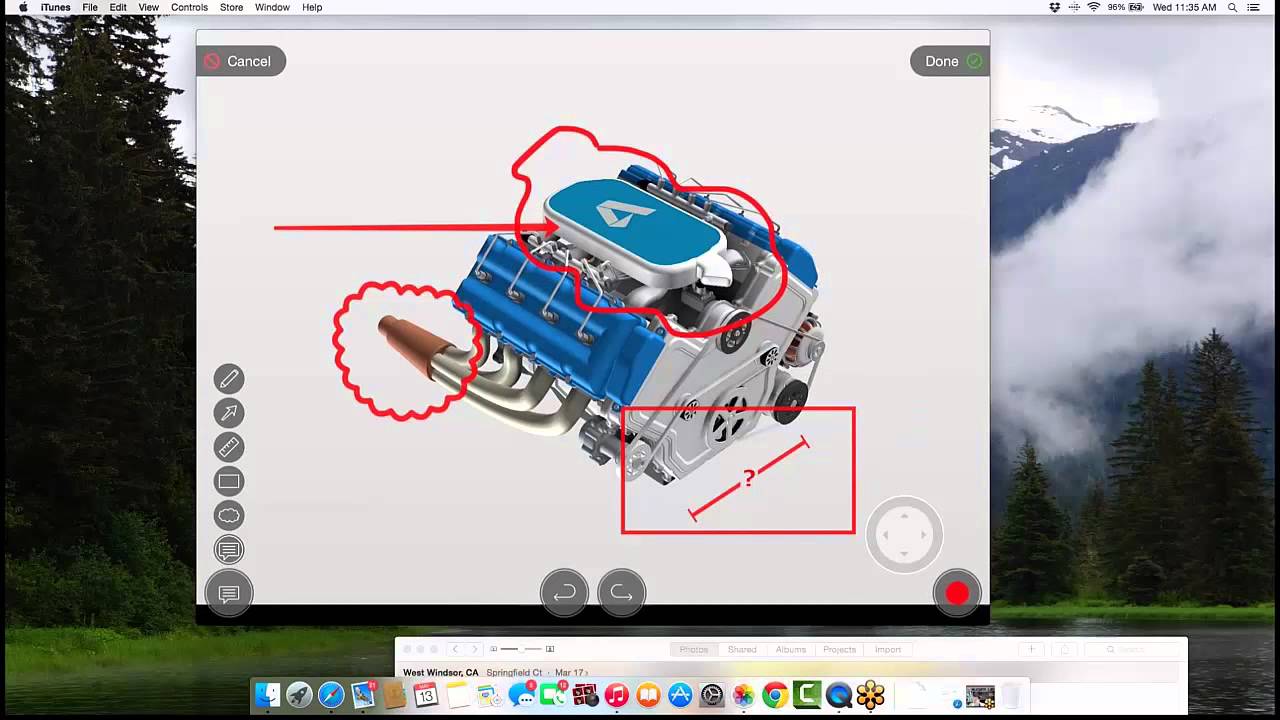Redo the last markup stroke
Image resolution: width=1280 pixels, height=720 pixels.
coord(621,593)
